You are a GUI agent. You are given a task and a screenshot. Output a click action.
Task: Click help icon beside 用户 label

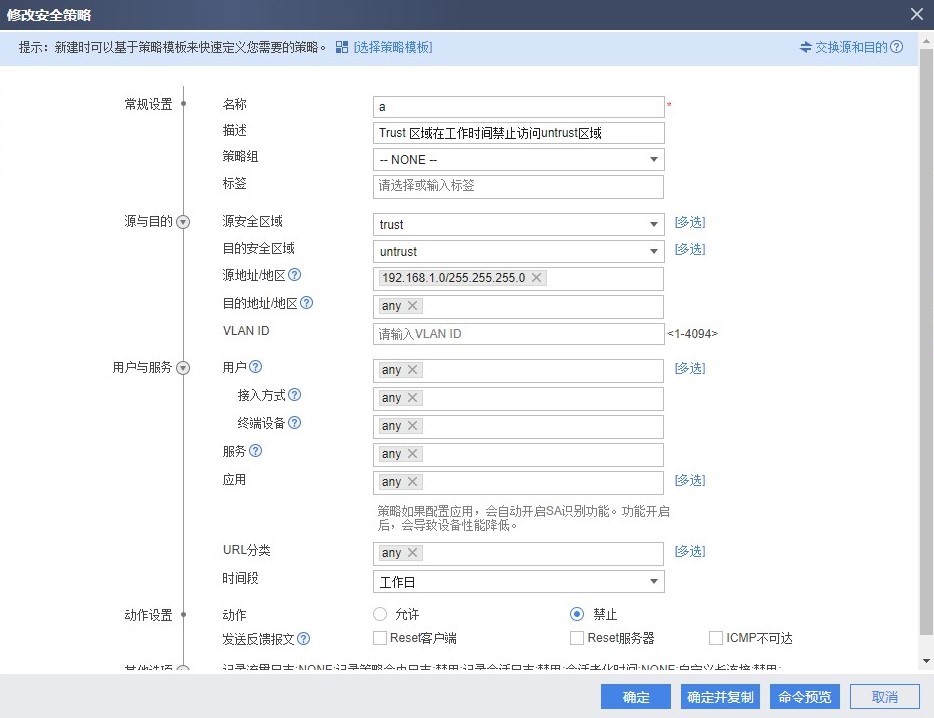click(256, 367)
